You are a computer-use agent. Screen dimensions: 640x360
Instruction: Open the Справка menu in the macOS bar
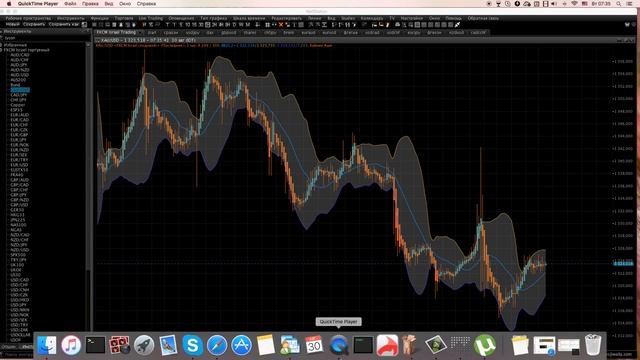[146, 4]
